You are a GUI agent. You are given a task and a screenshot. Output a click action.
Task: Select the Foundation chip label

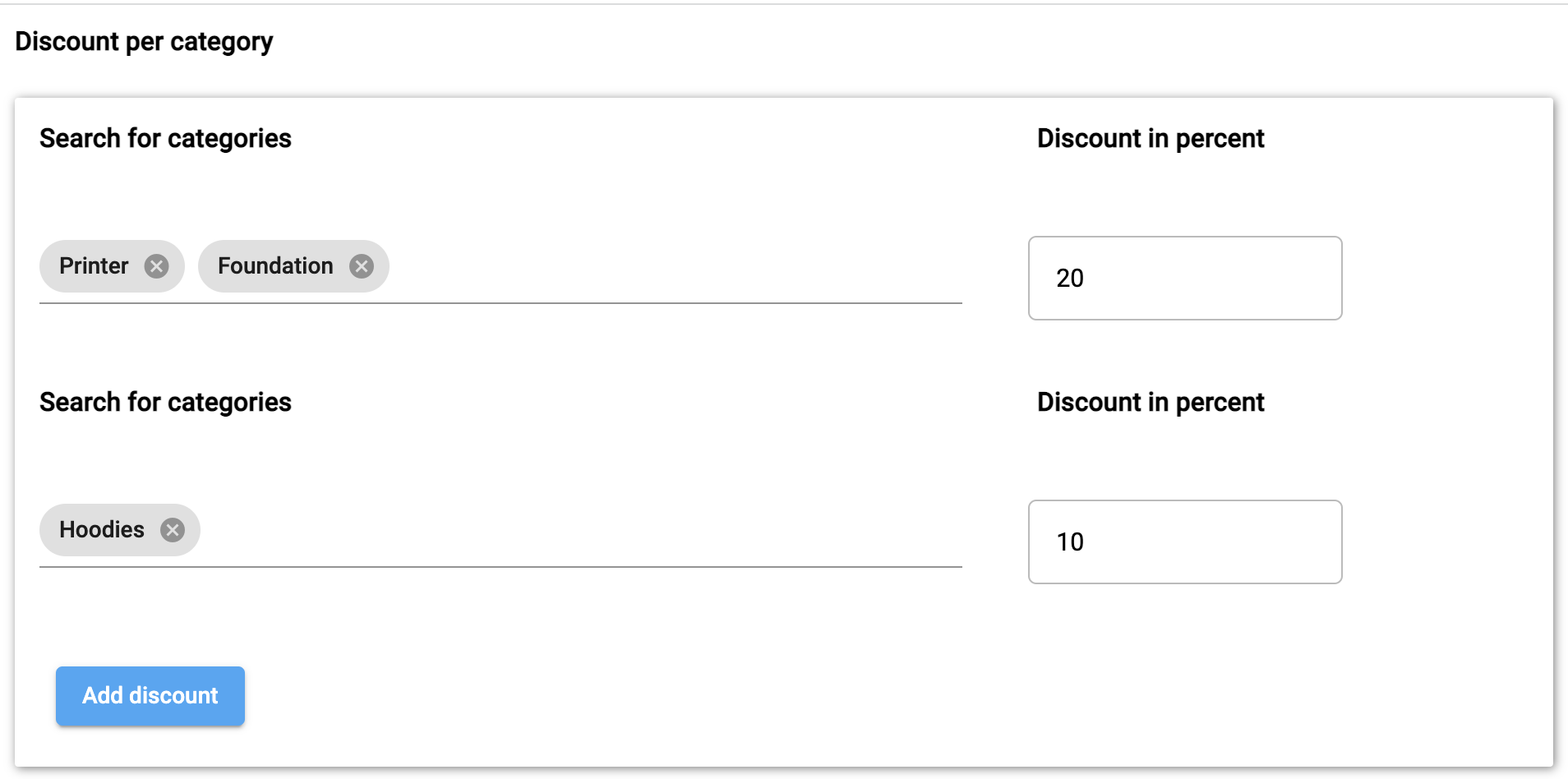[275, 266]
